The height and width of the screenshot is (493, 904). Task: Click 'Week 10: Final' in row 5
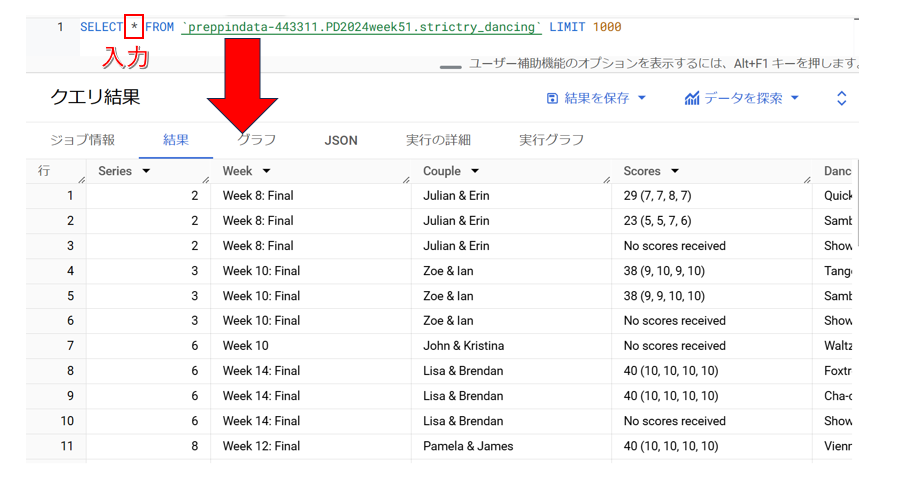coord(261,296)
